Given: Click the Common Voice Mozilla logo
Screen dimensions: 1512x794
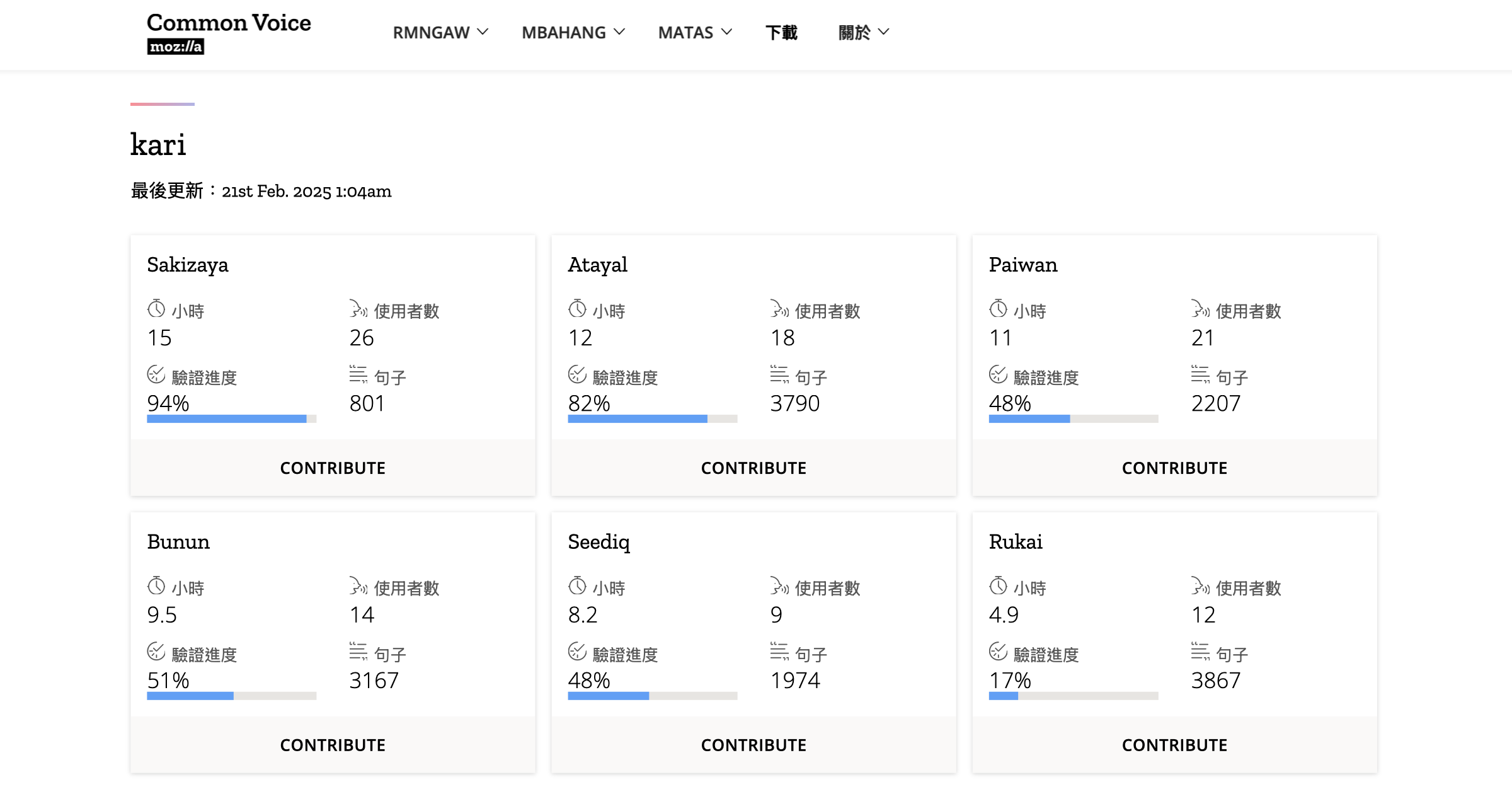Looking at the screenshot, I should click(229, 33).
